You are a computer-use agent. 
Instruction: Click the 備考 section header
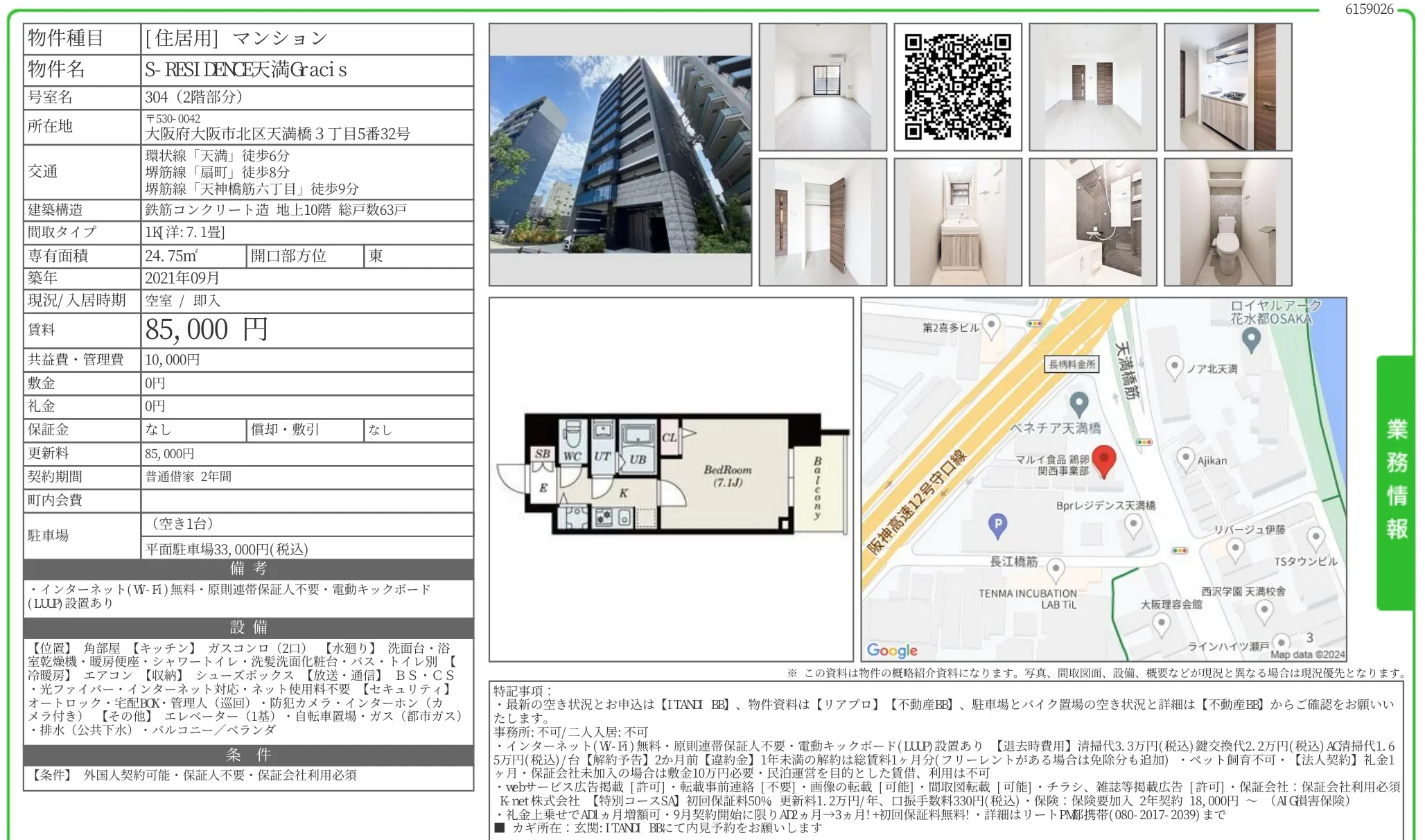(x=249, y=569)
